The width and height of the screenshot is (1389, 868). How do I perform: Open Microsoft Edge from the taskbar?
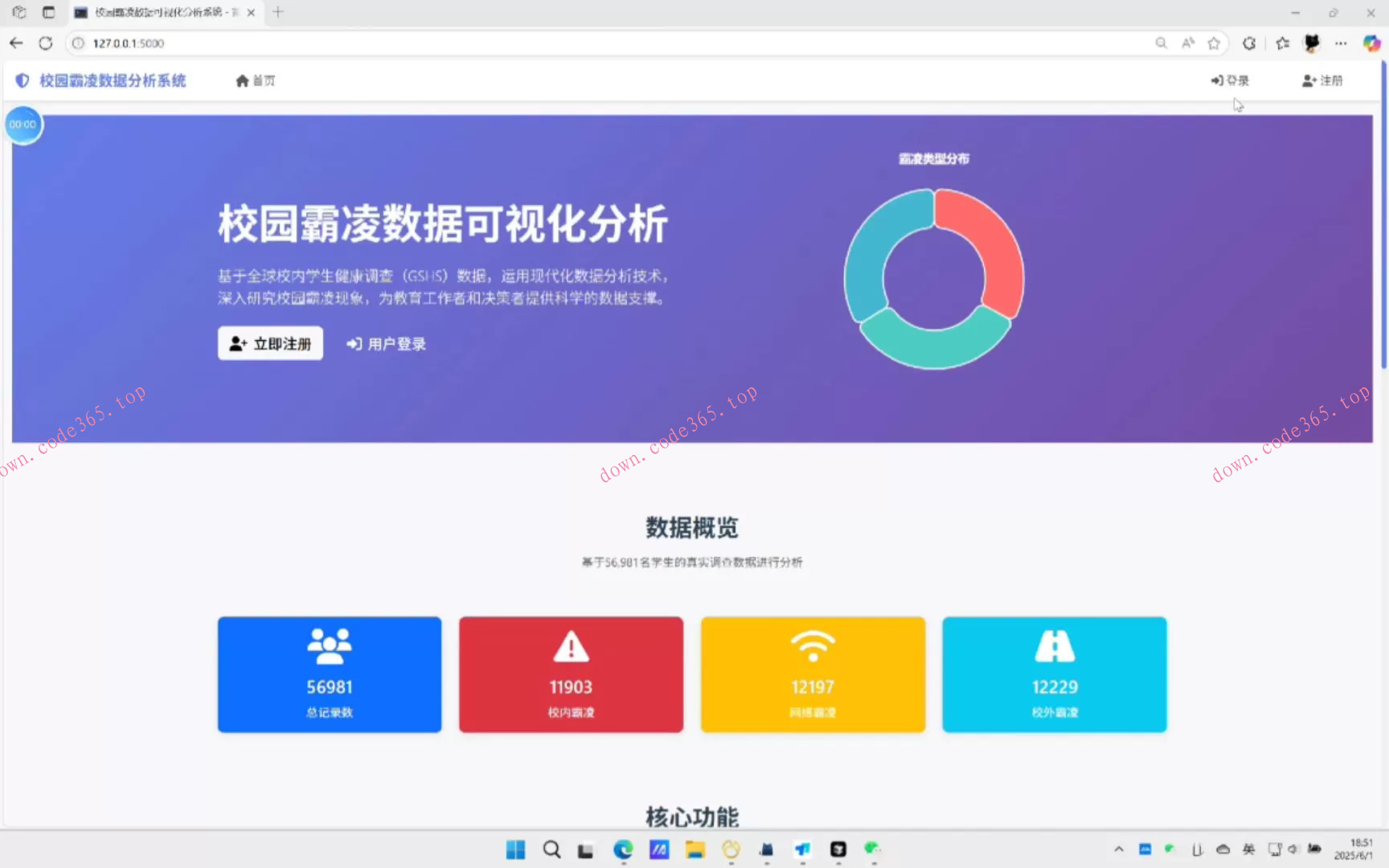pyautogui.click(x=623, y=850)
